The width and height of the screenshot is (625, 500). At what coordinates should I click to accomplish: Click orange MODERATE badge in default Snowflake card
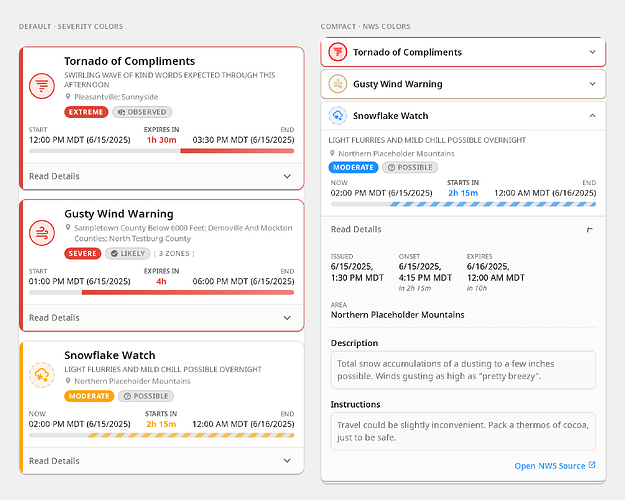pos(89,396)
